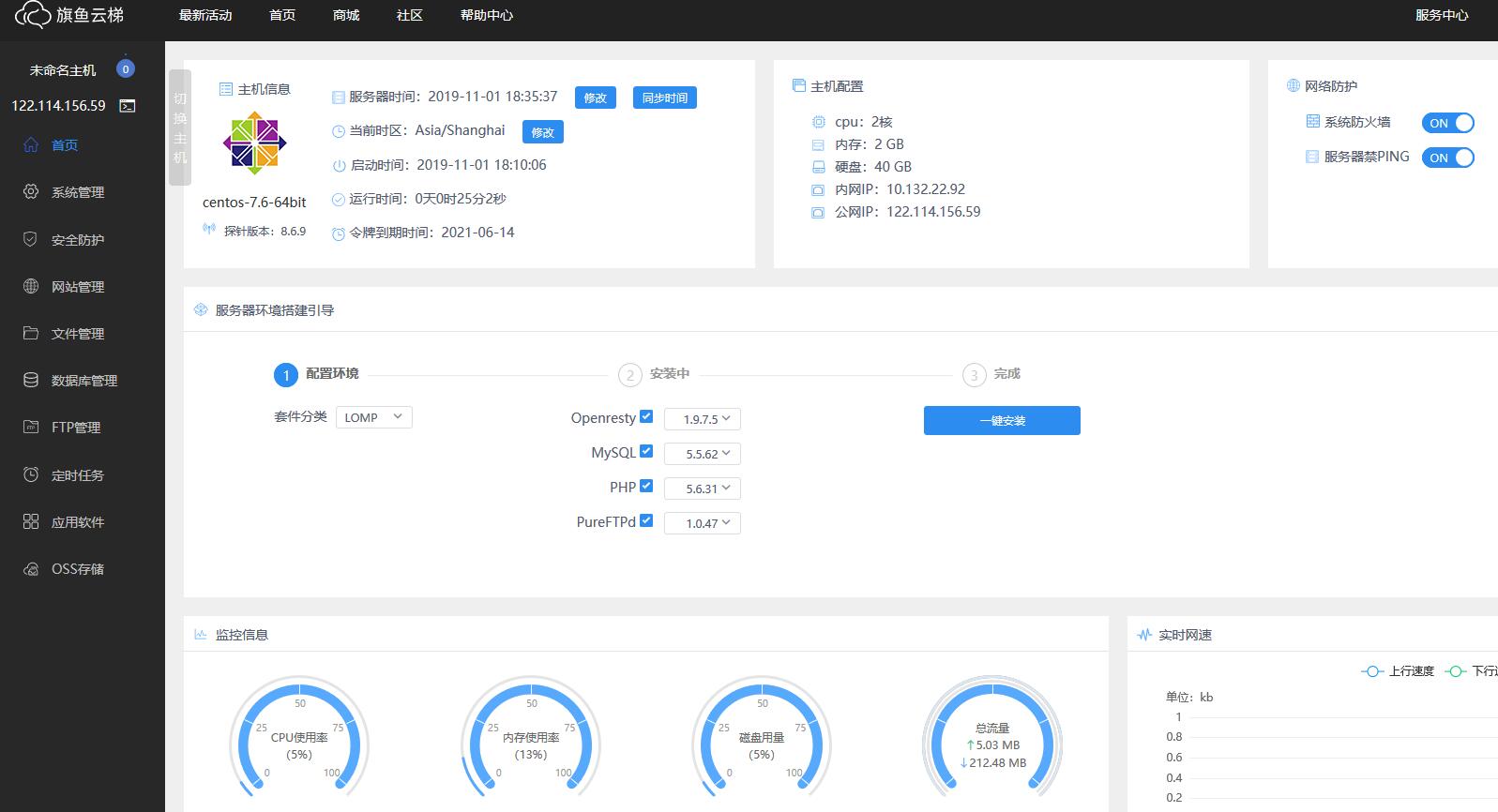The image size is (1498, 812).
Task: Open 帮助中心 in the top menu
Action: coord(486,16)
